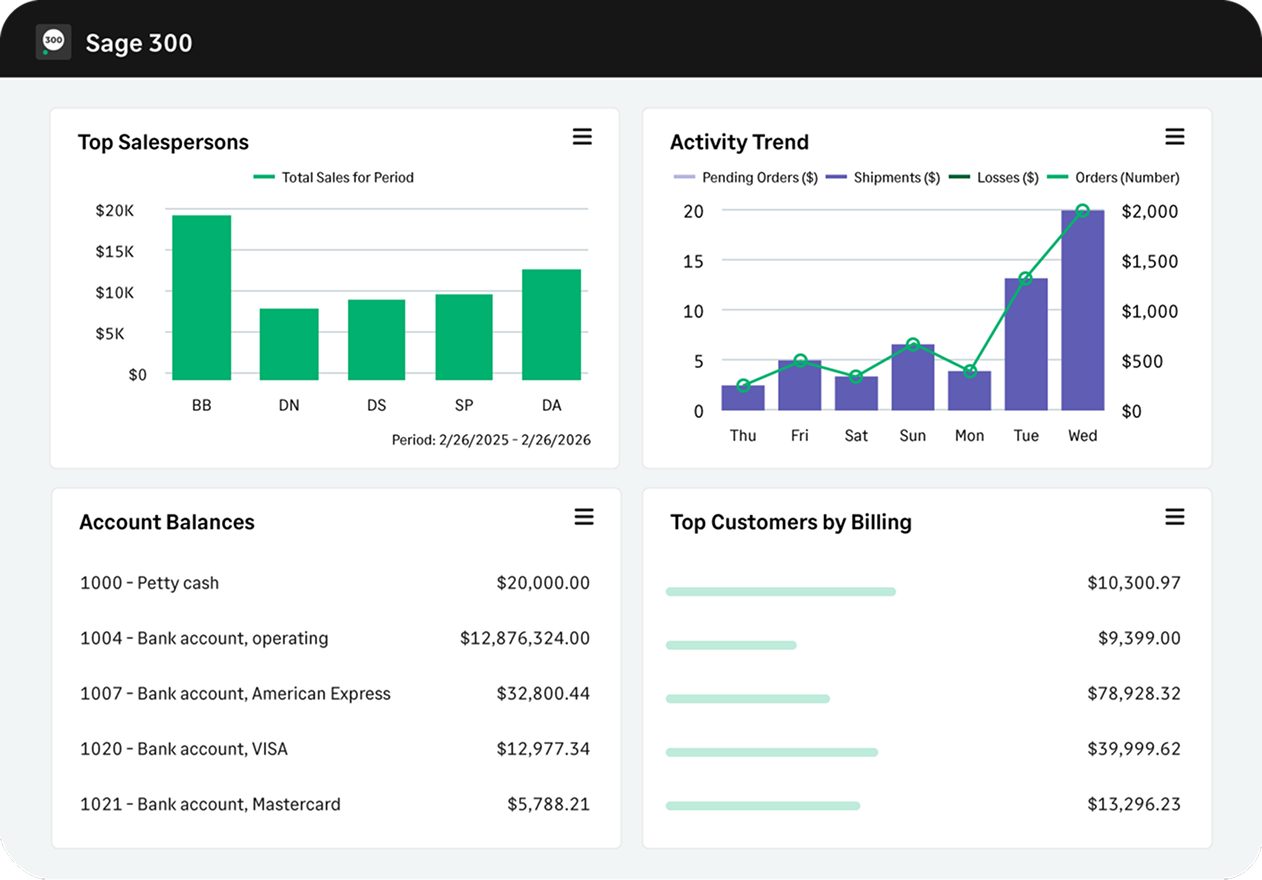Click the Wed orders line point
The width and height of the screenshot is (1262, 880).
point(1083,211)
